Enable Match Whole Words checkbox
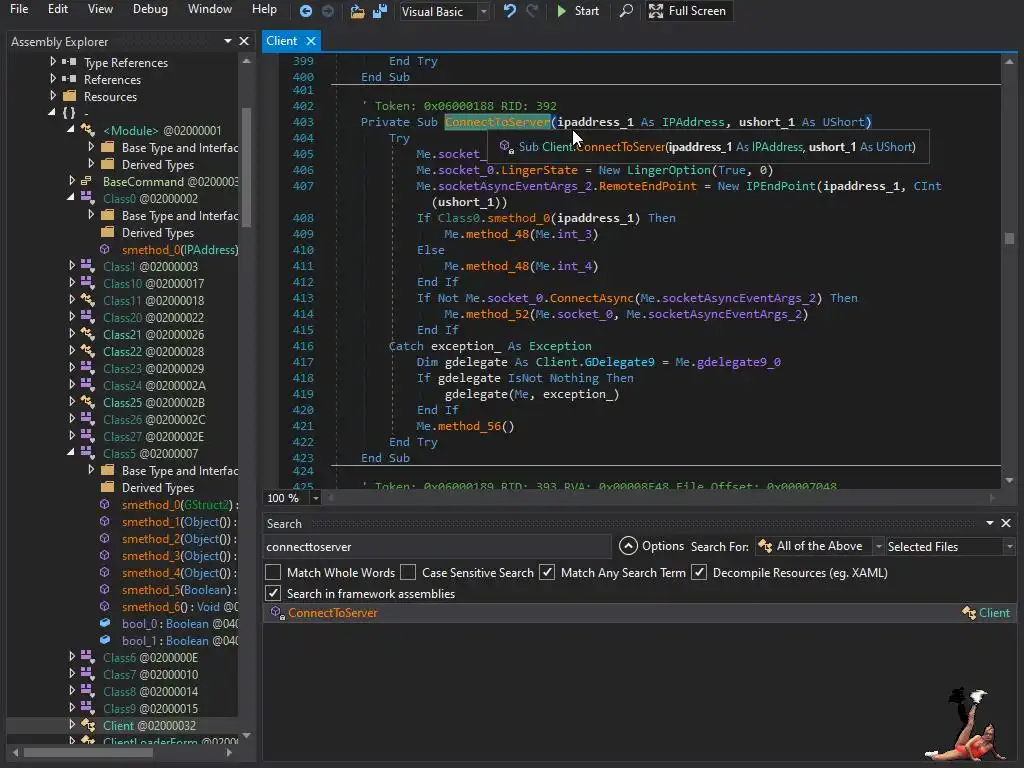The height and width of the screenshot is (768, 1024). point(273,573)
